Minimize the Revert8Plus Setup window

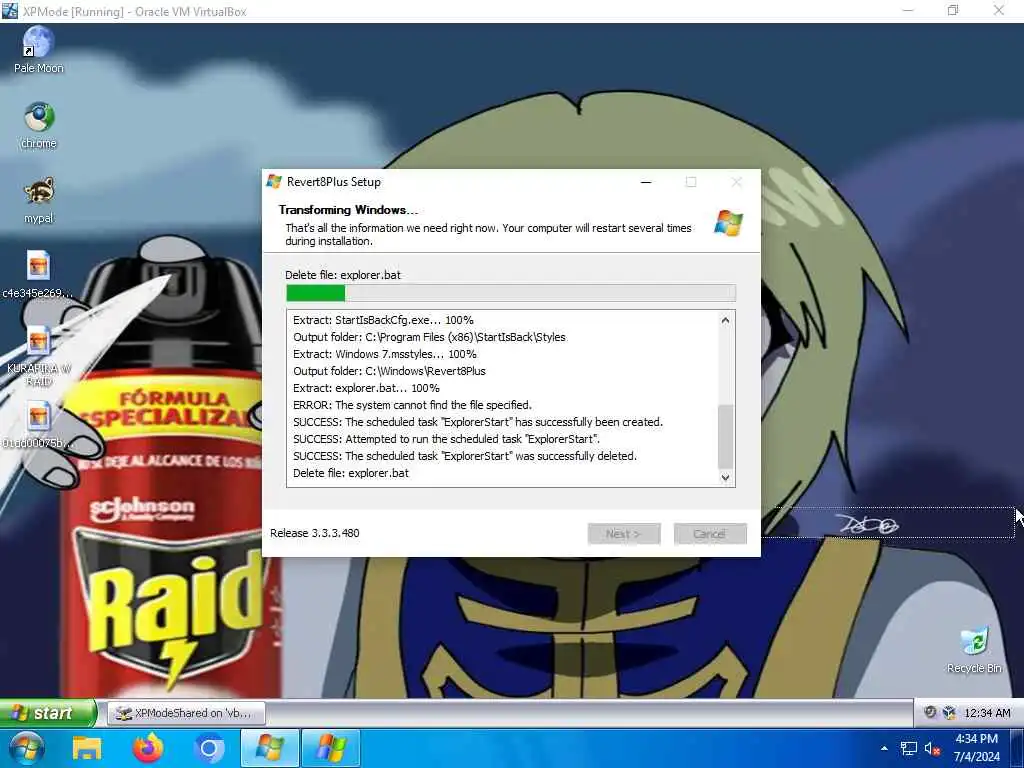tap(646, 182)
